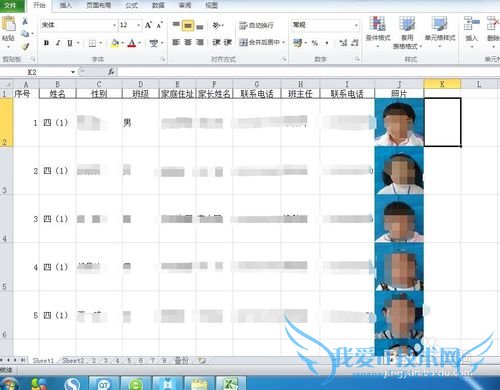Select column J header
Image resolution: width=500 pixels, height=390 pixels.
point(399,84)
